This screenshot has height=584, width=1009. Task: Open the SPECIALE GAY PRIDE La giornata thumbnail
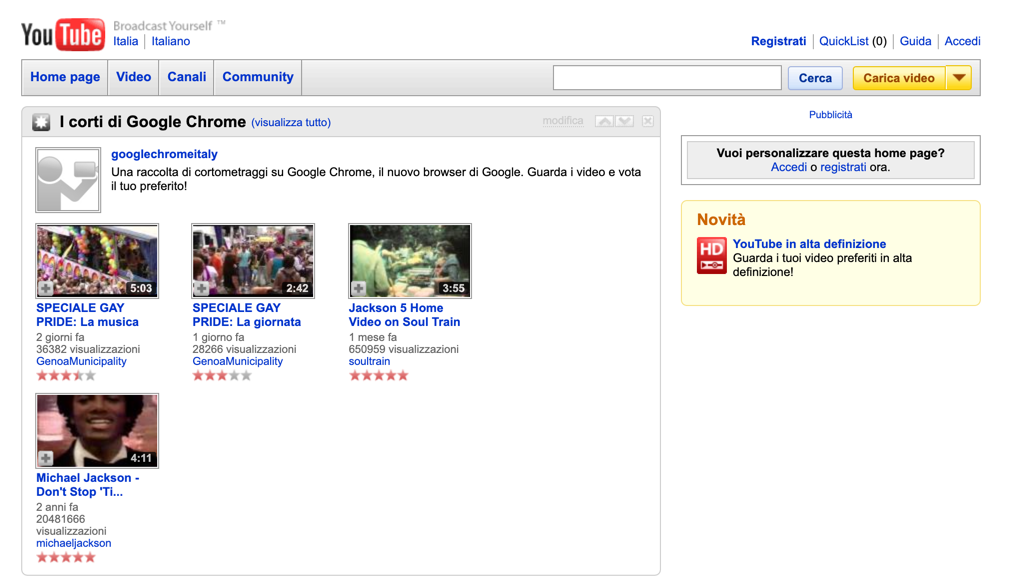(253, 260)
